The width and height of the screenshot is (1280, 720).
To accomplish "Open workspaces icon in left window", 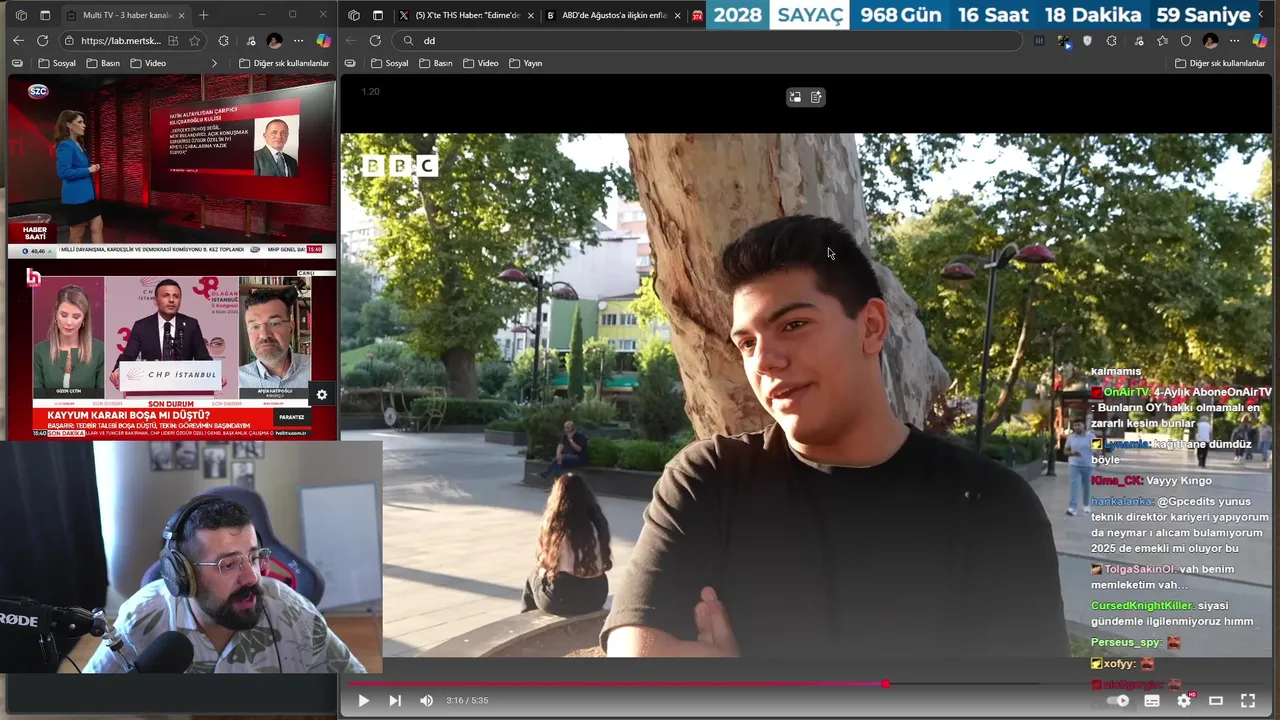I will [21, 15].
